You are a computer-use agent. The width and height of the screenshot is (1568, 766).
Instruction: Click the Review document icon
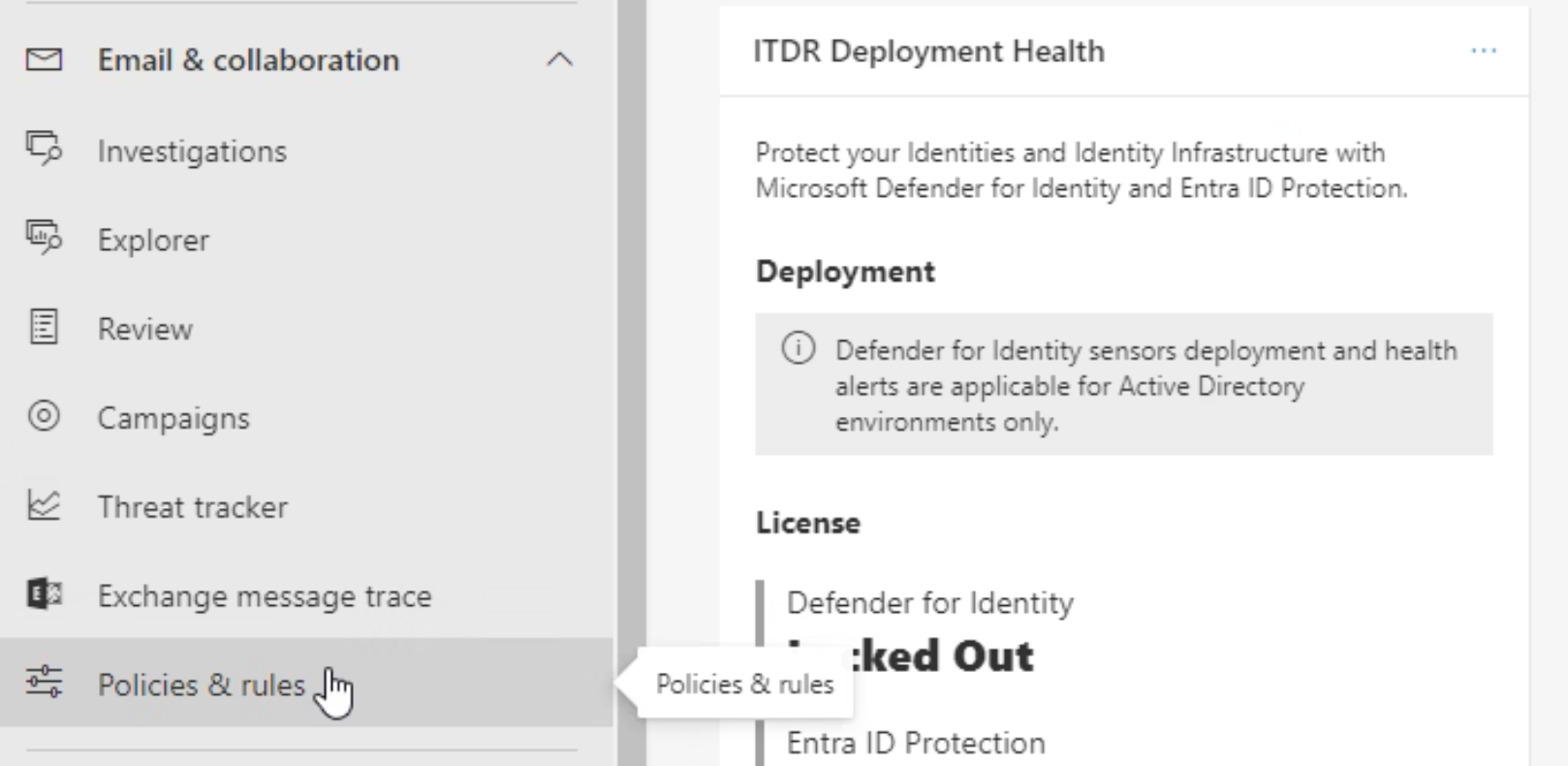pyautogui.click(x=44, y=327)
